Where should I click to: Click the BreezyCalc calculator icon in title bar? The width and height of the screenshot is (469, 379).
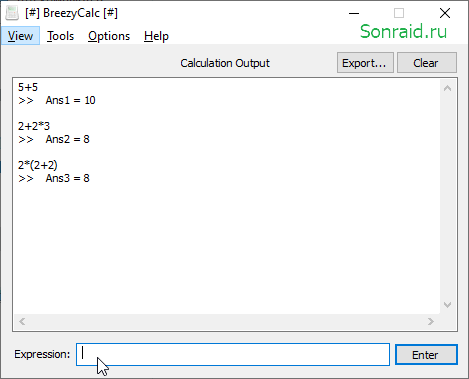(x=12, y=13)
